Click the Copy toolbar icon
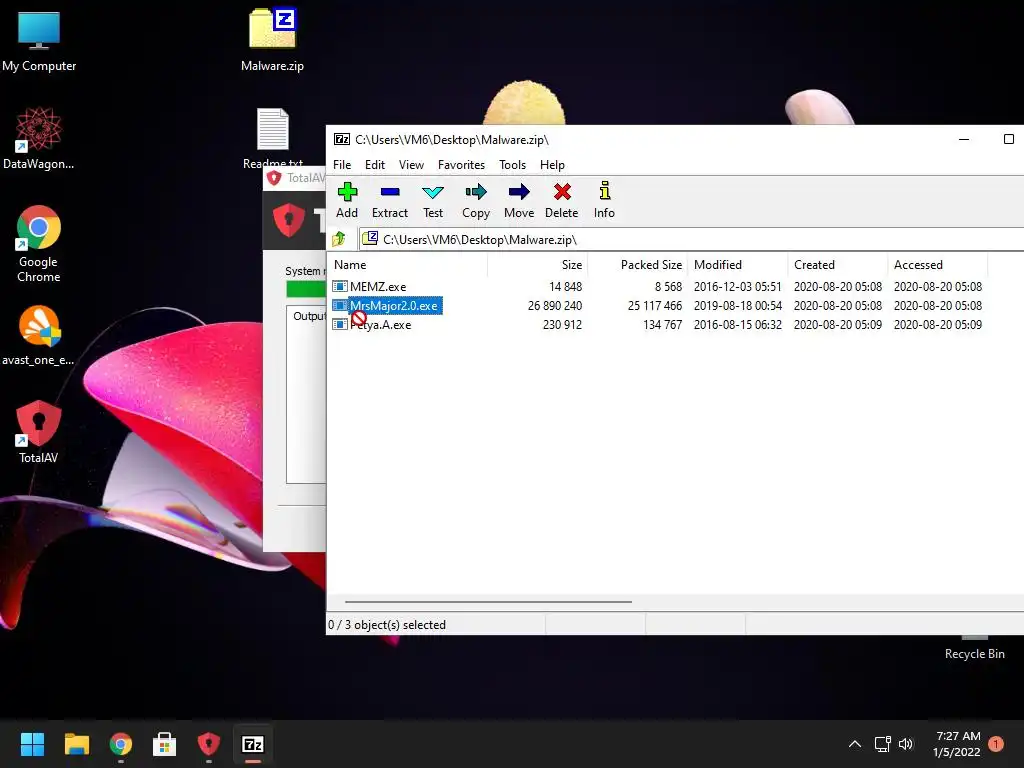 tap(476, 200)
